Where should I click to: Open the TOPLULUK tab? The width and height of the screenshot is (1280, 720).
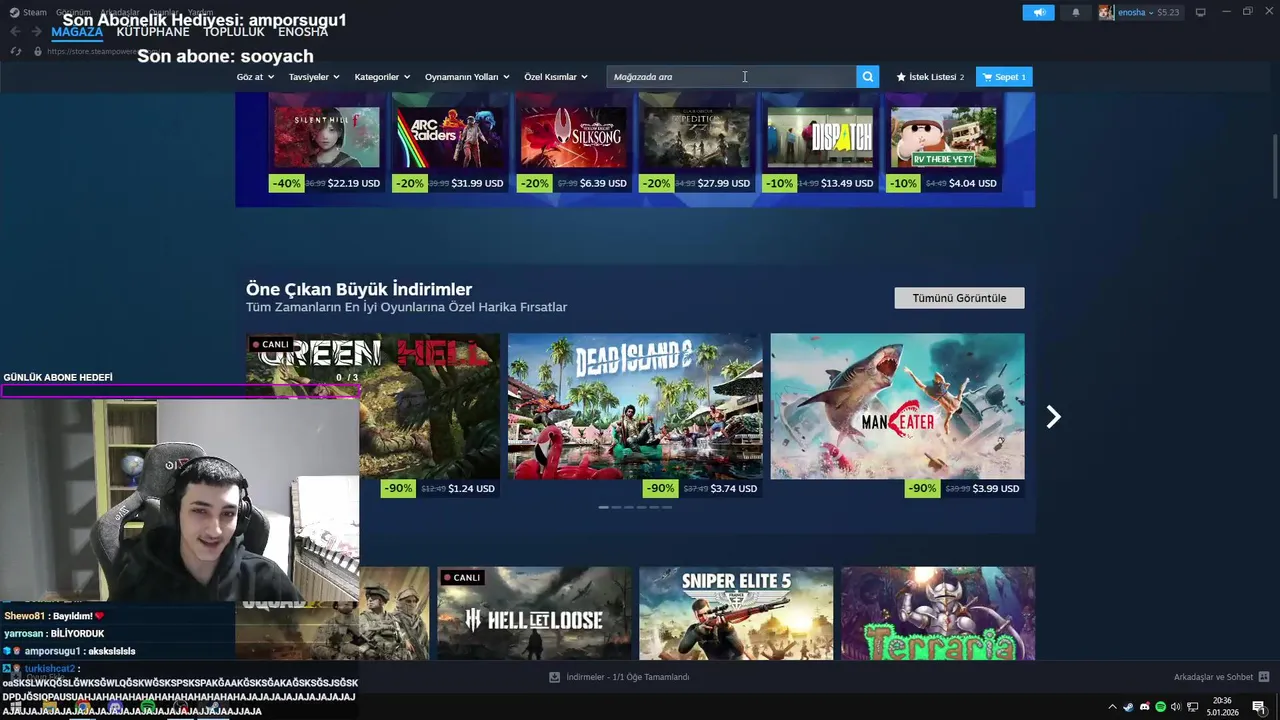pyautogui.click(x=234, y=32)
